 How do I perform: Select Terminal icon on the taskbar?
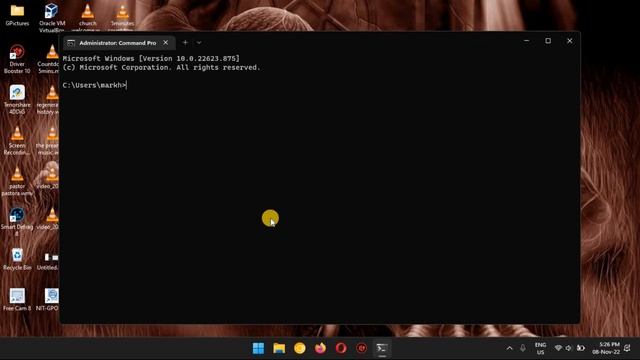point(382,348)
